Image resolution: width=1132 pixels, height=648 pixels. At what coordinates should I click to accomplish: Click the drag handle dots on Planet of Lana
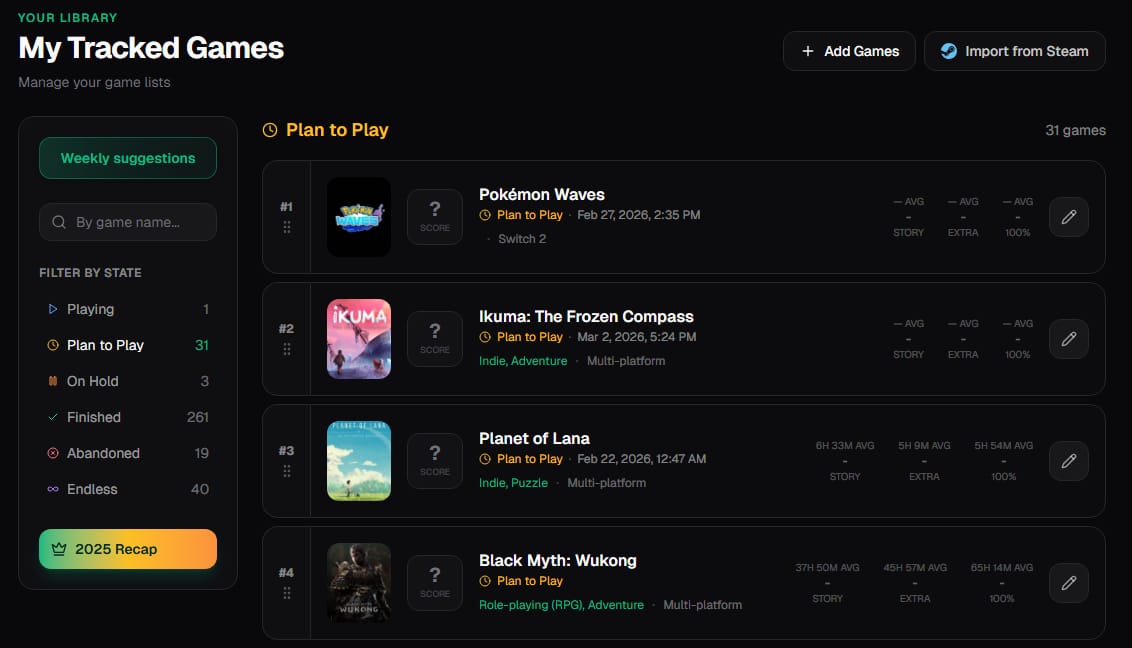(x=287, y=470)
